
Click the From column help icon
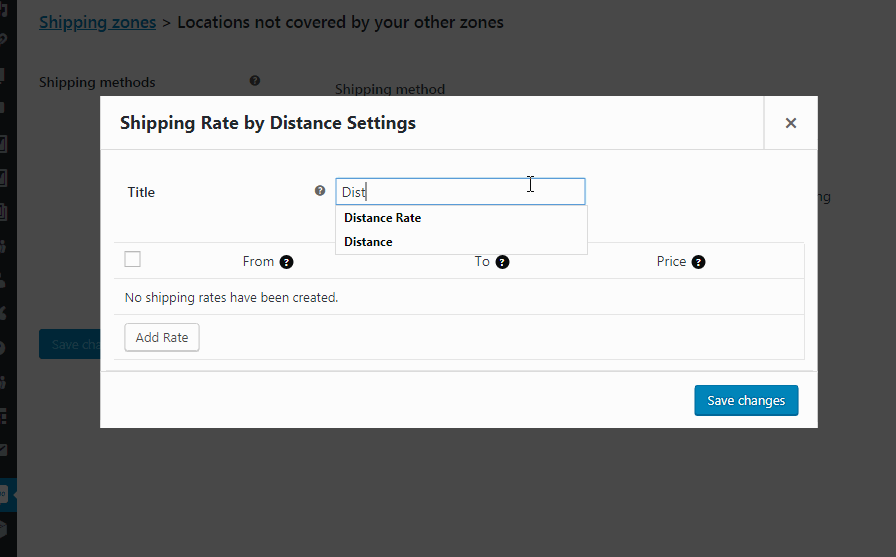click(x=286, y=262)
